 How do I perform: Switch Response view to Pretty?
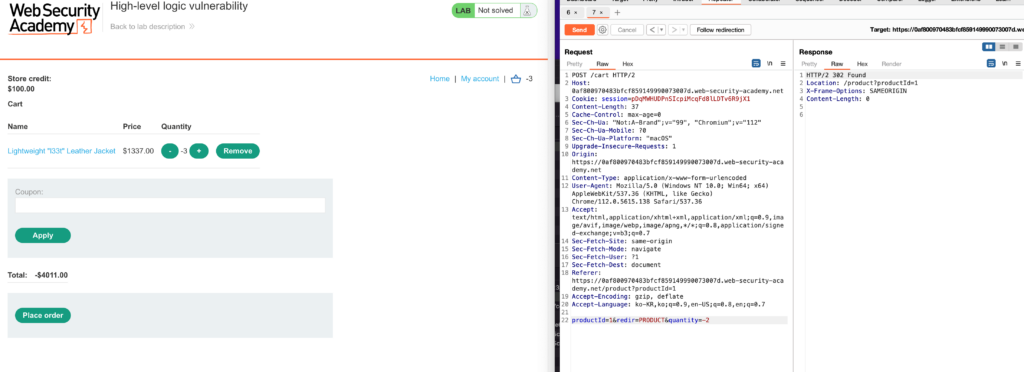[809, 64]
